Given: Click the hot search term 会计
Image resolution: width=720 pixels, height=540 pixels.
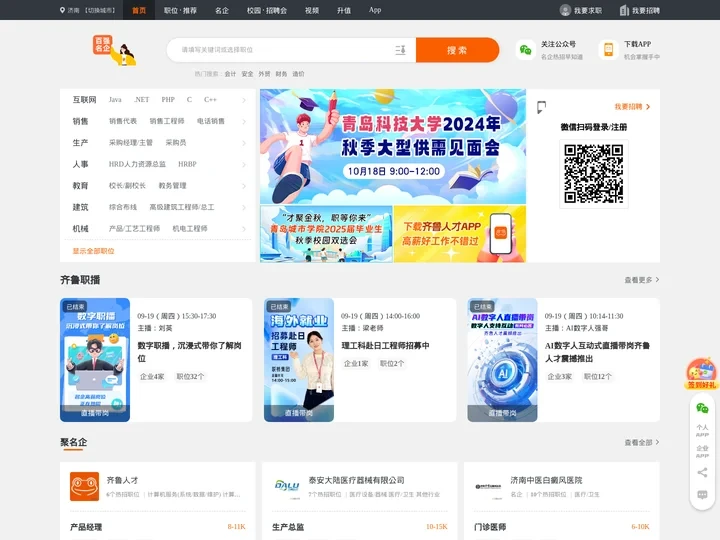Looking at the screenshot, I should click(x=230, y=74).
